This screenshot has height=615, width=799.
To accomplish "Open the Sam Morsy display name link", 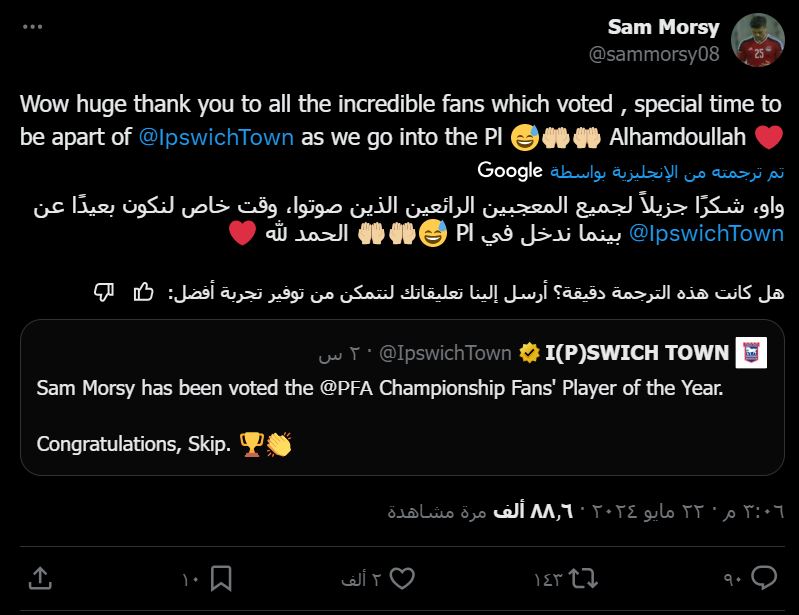I will pyautogui.click(x=663, y=27).
